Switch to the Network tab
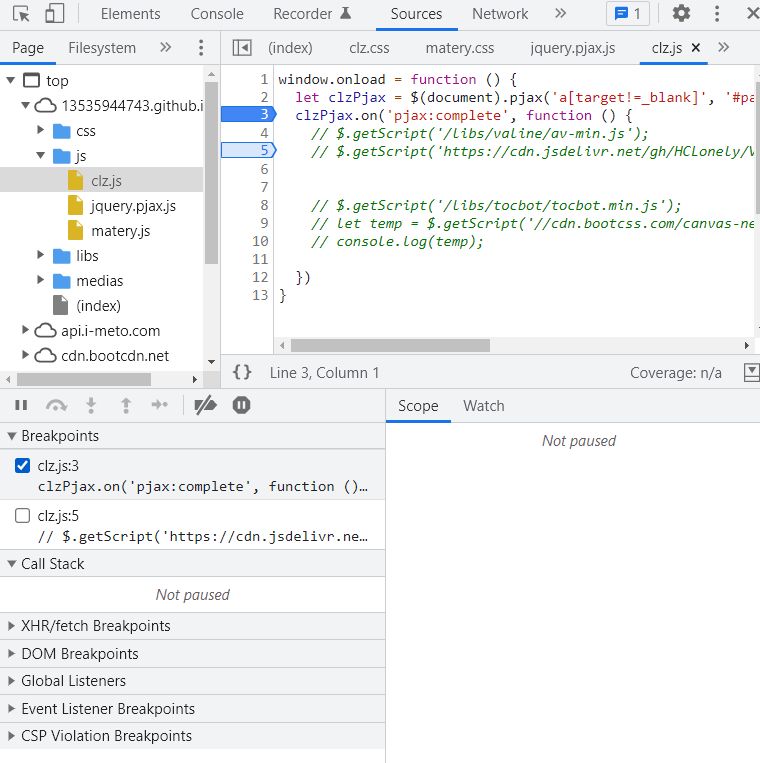Image resolution: width=760 pixels, height=763 pixels. (500, 14)
